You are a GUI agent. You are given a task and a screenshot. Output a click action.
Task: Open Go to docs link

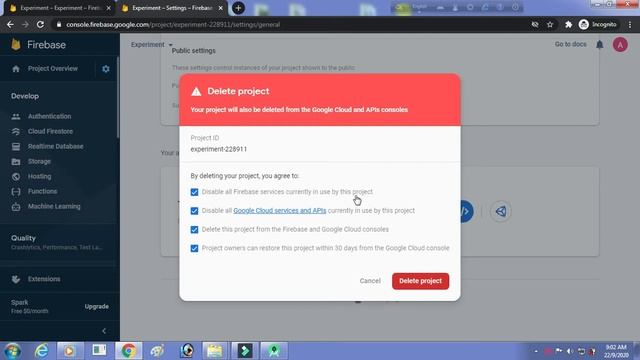click(571, 44)
